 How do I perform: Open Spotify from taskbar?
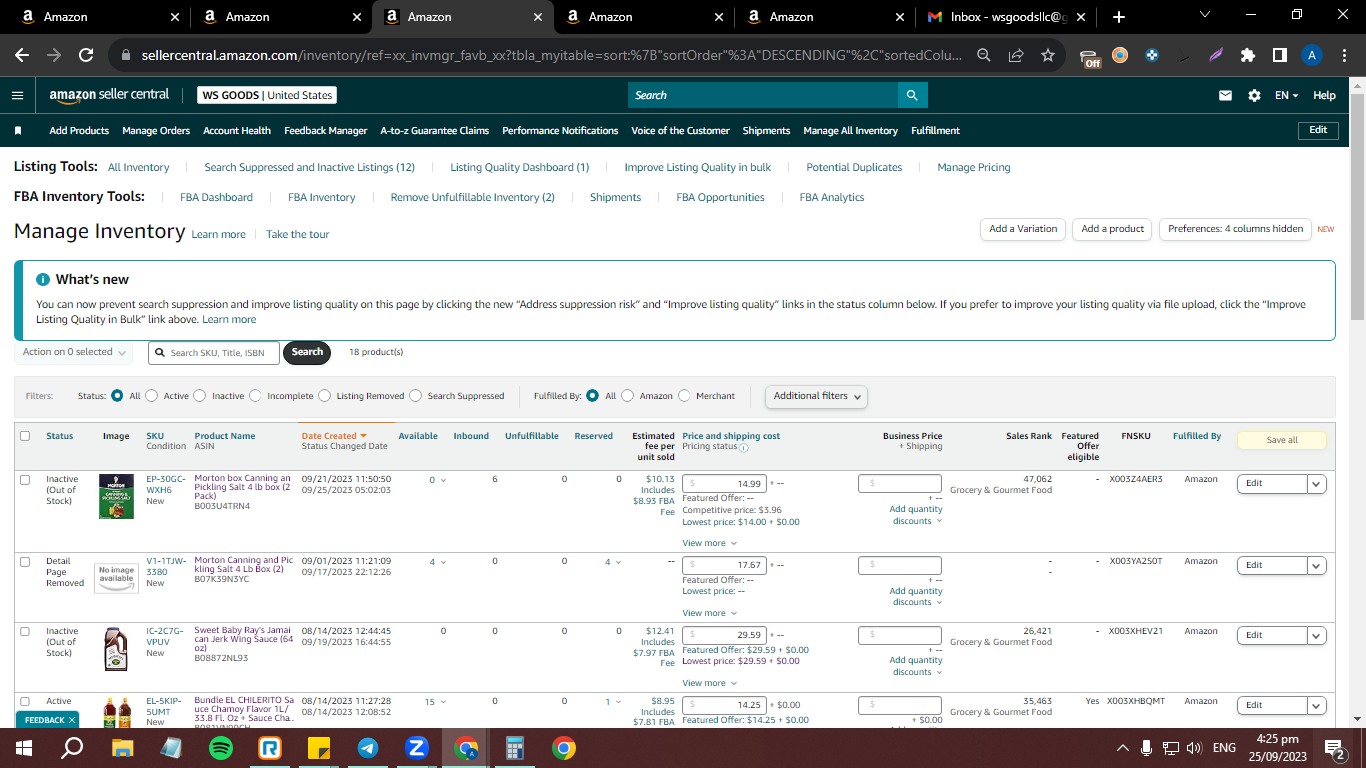[x=221, y=747]
